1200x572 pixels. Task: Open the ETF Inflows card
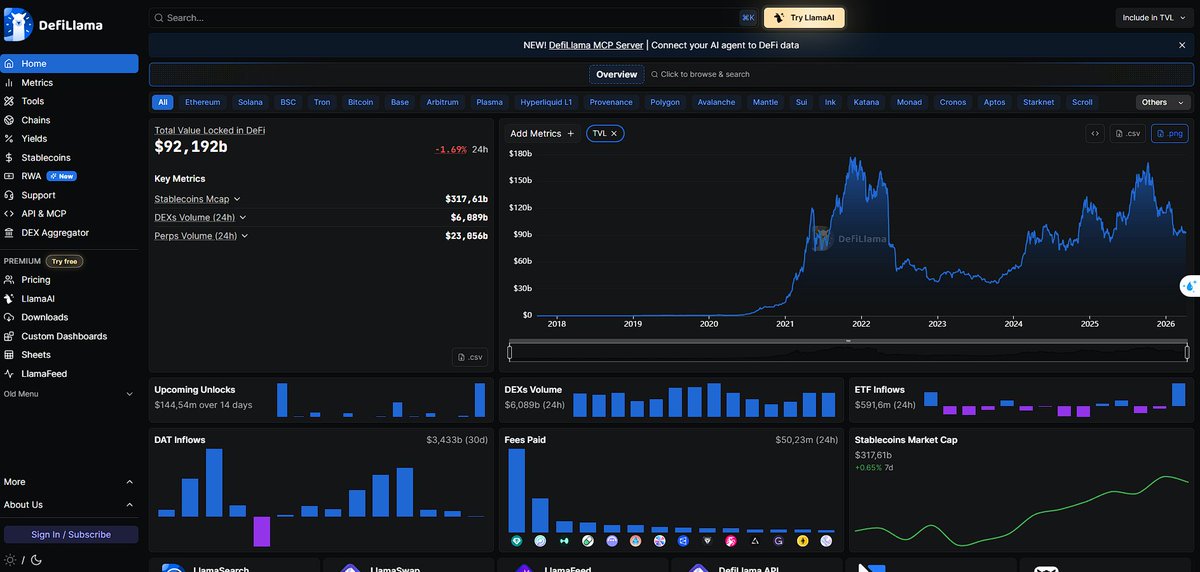tap(1021, 398)
